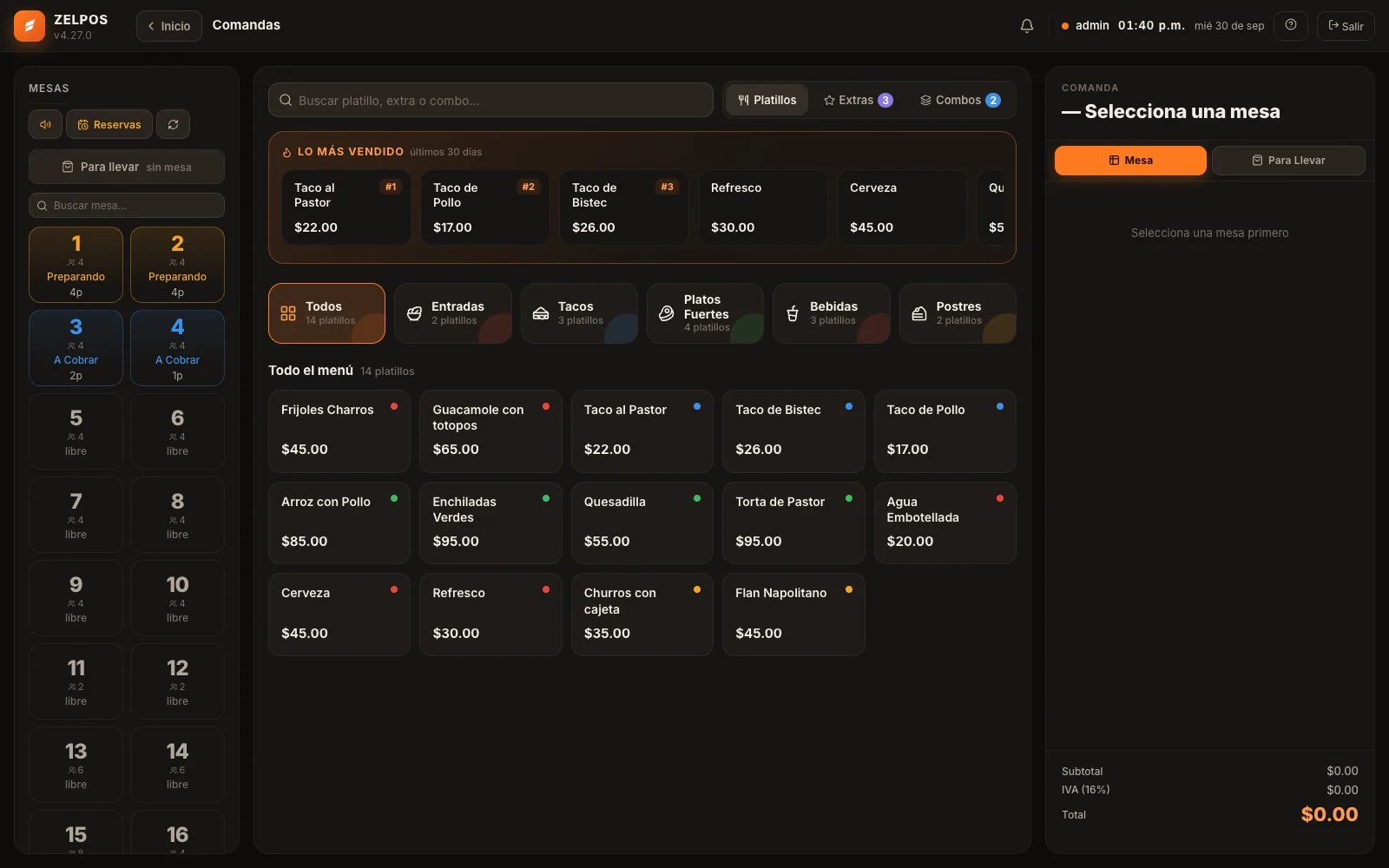Add Enchiladas Verdes dish card

pyautogui.click(x=490, y=523)
